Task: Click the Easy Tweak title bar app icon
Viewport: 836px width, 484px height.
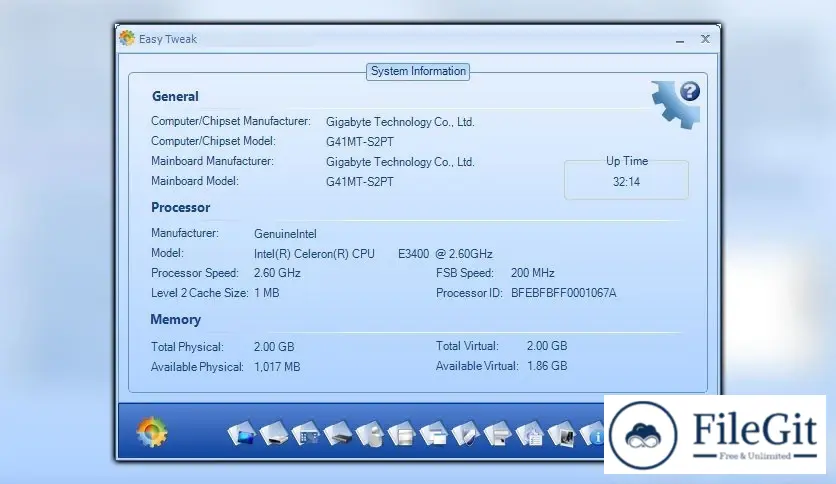Action: pos(127,38)
